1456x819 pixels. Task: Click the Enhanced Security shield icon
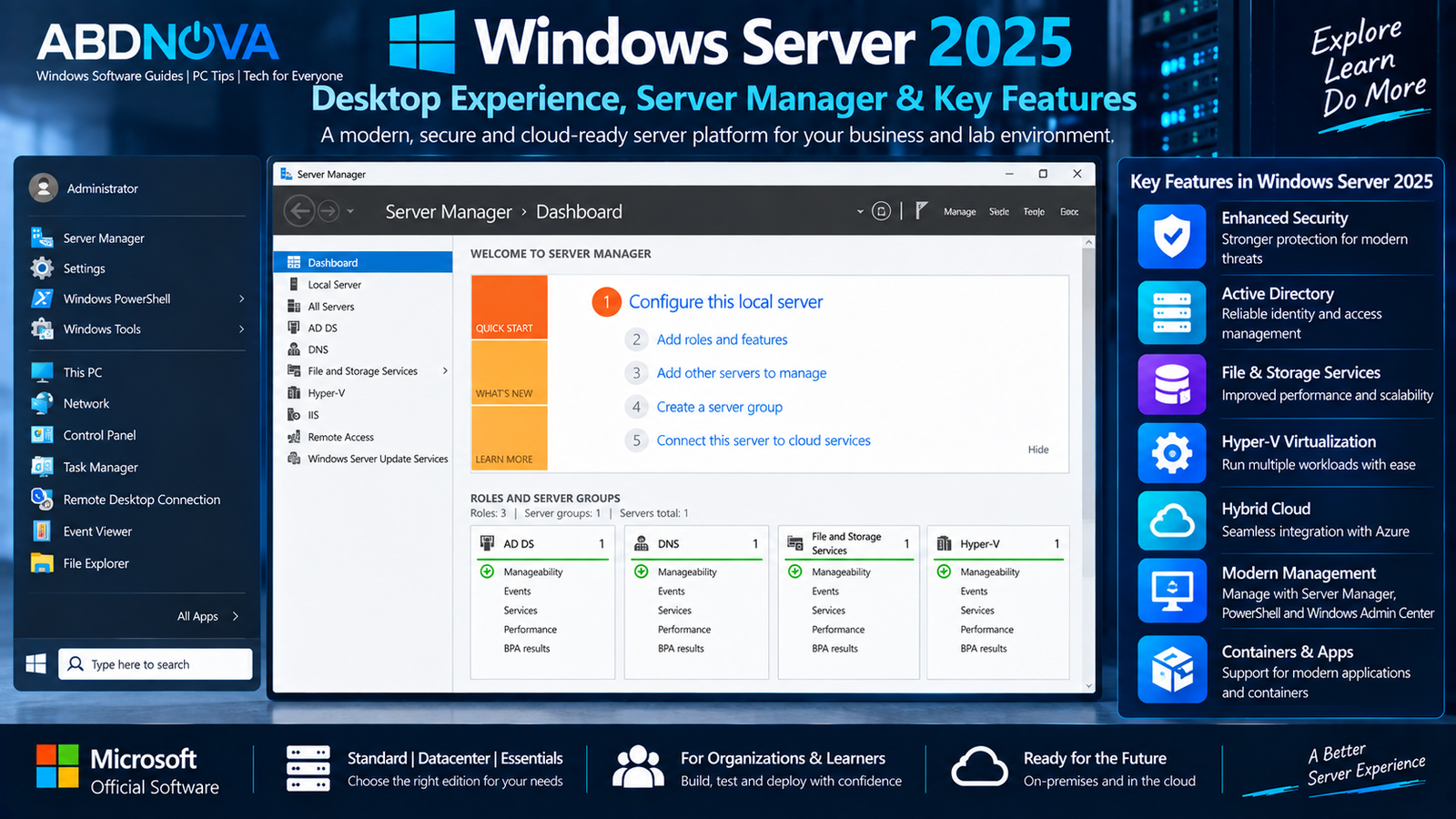tap(1172, 237)
